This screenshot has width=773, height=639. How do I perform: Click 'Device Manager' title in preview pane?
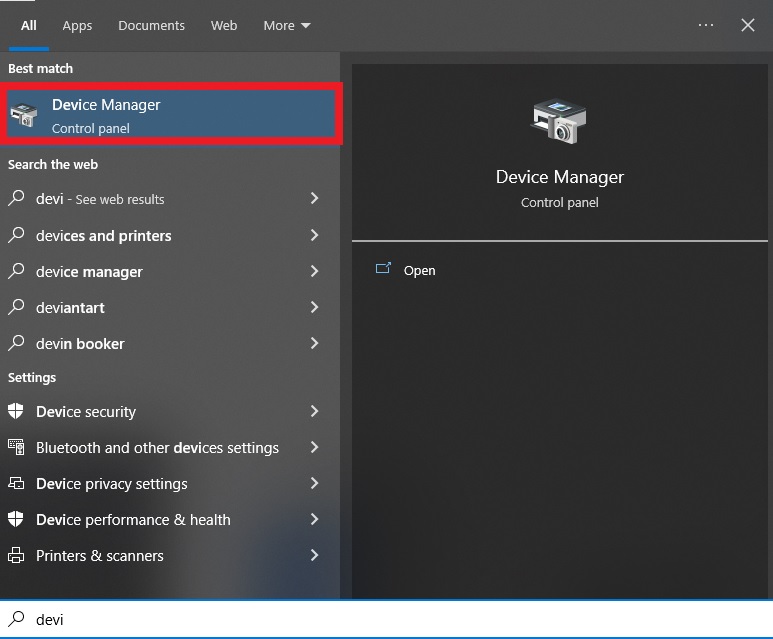click(x=560, y=177)
